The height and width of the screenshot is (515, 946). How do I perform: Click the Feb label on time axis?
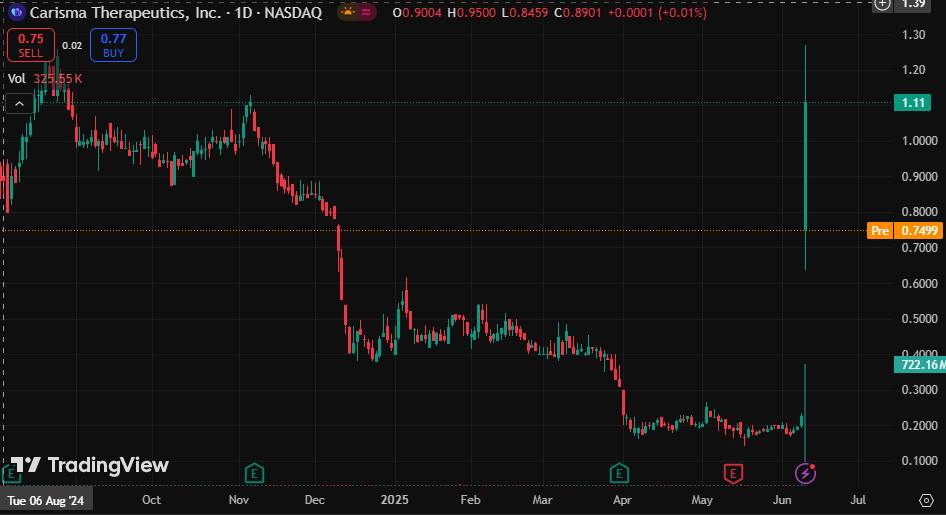click(470, 500)
